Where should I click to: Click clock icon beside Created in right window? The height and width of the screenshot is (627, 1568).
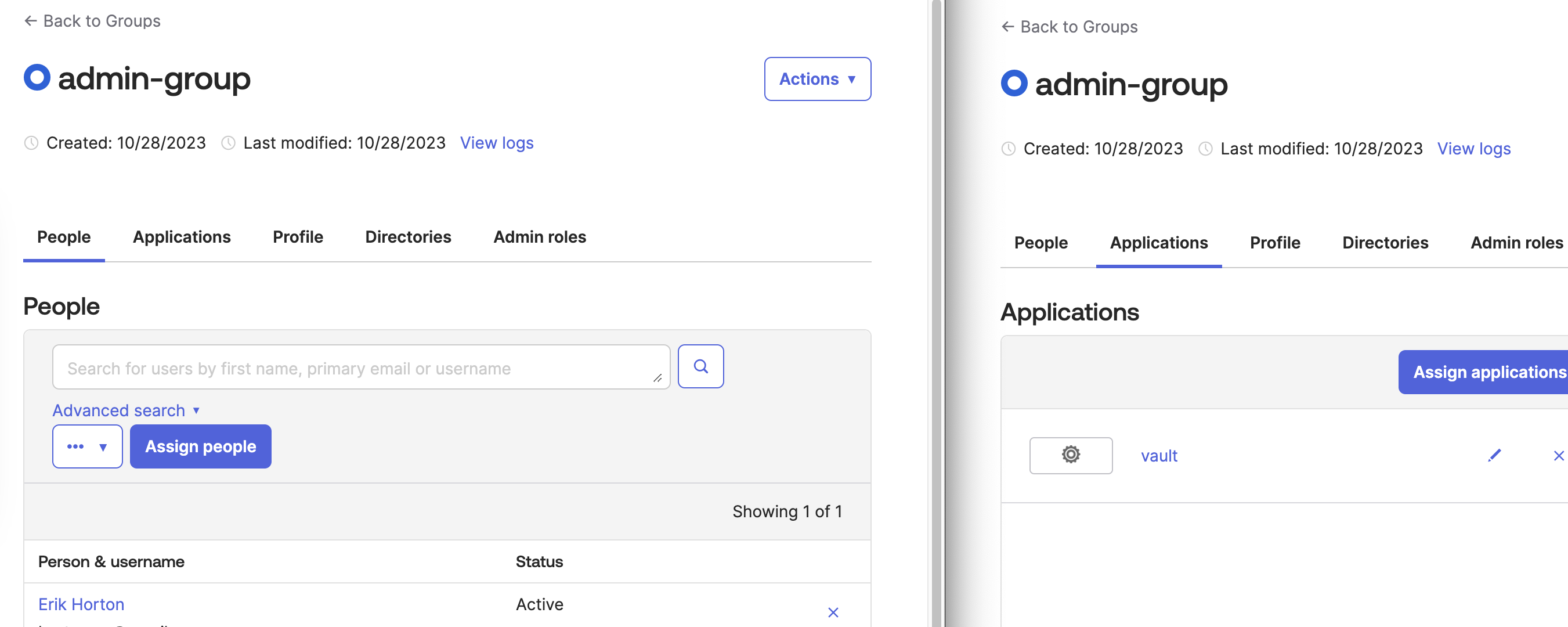click(x=1008, y=149)
